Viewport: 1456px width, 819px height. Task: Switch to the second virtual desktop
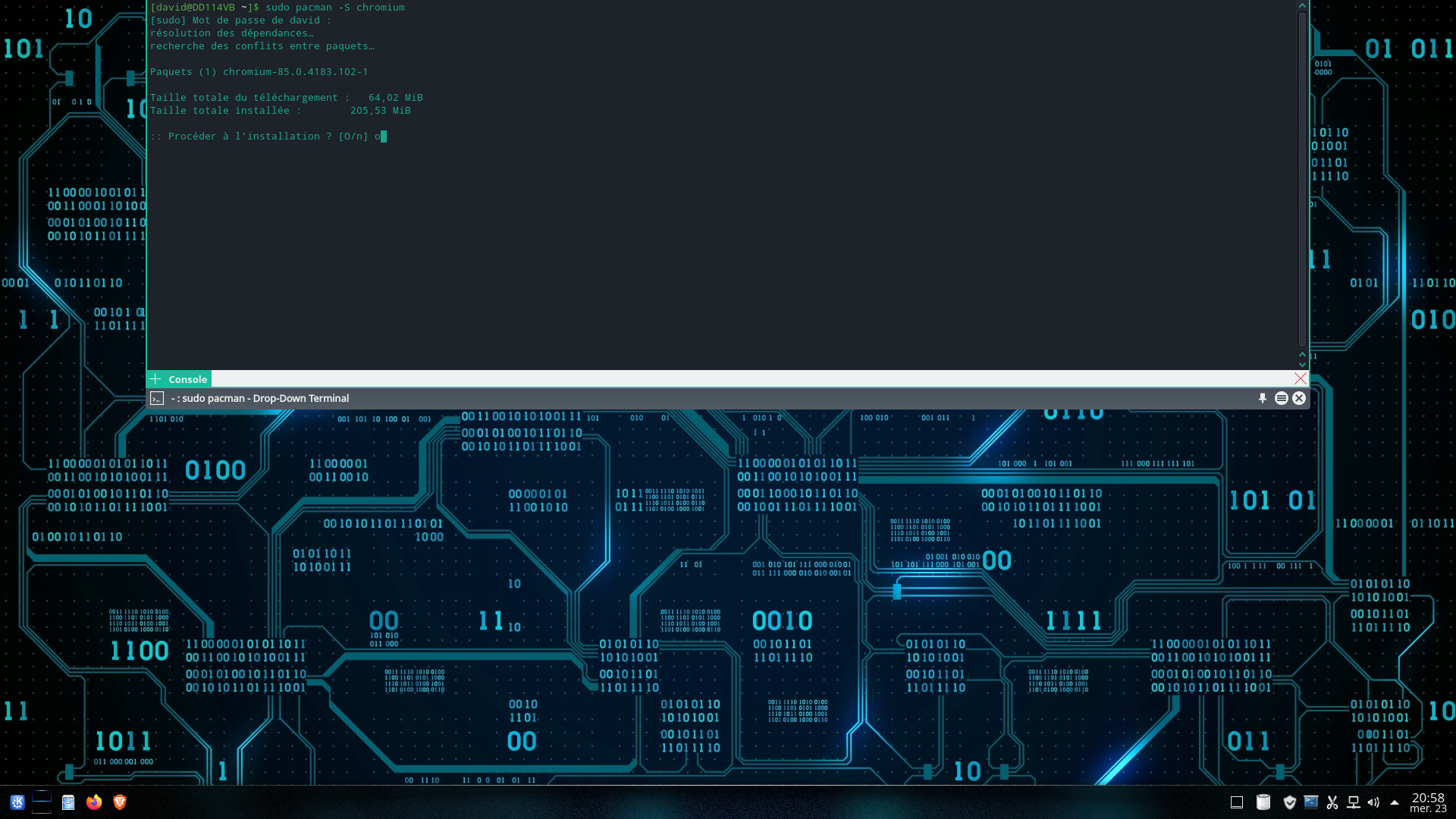42,808
